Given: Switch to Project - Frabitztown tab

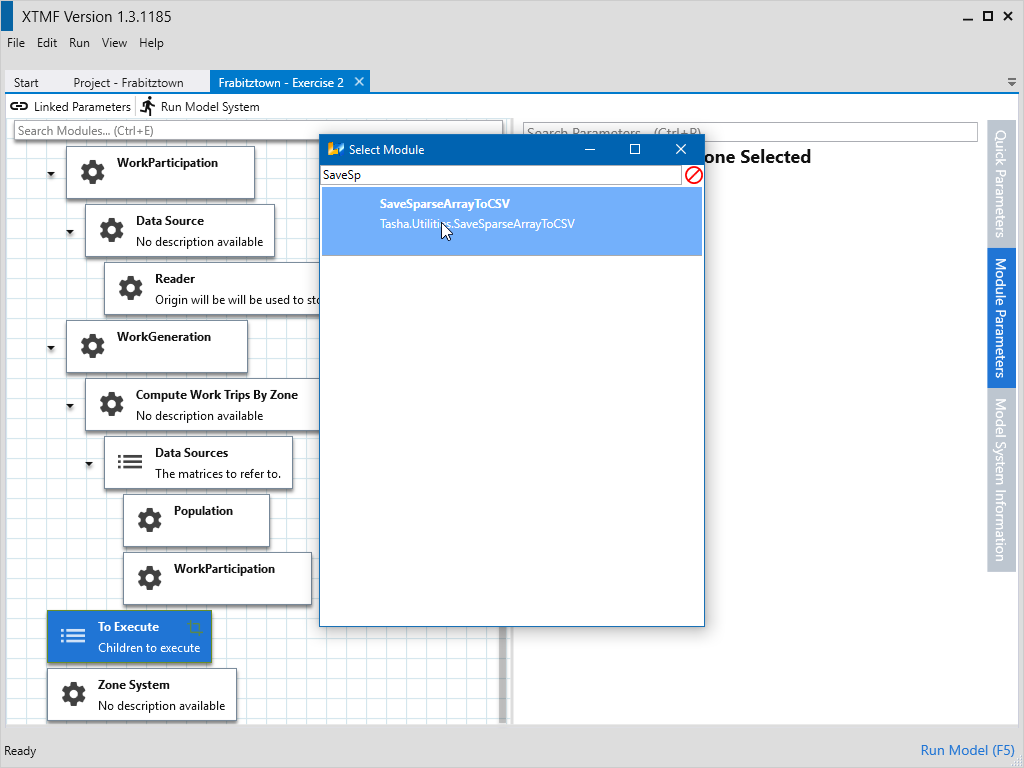Looking at the screenshot, I should click(127, 83).
